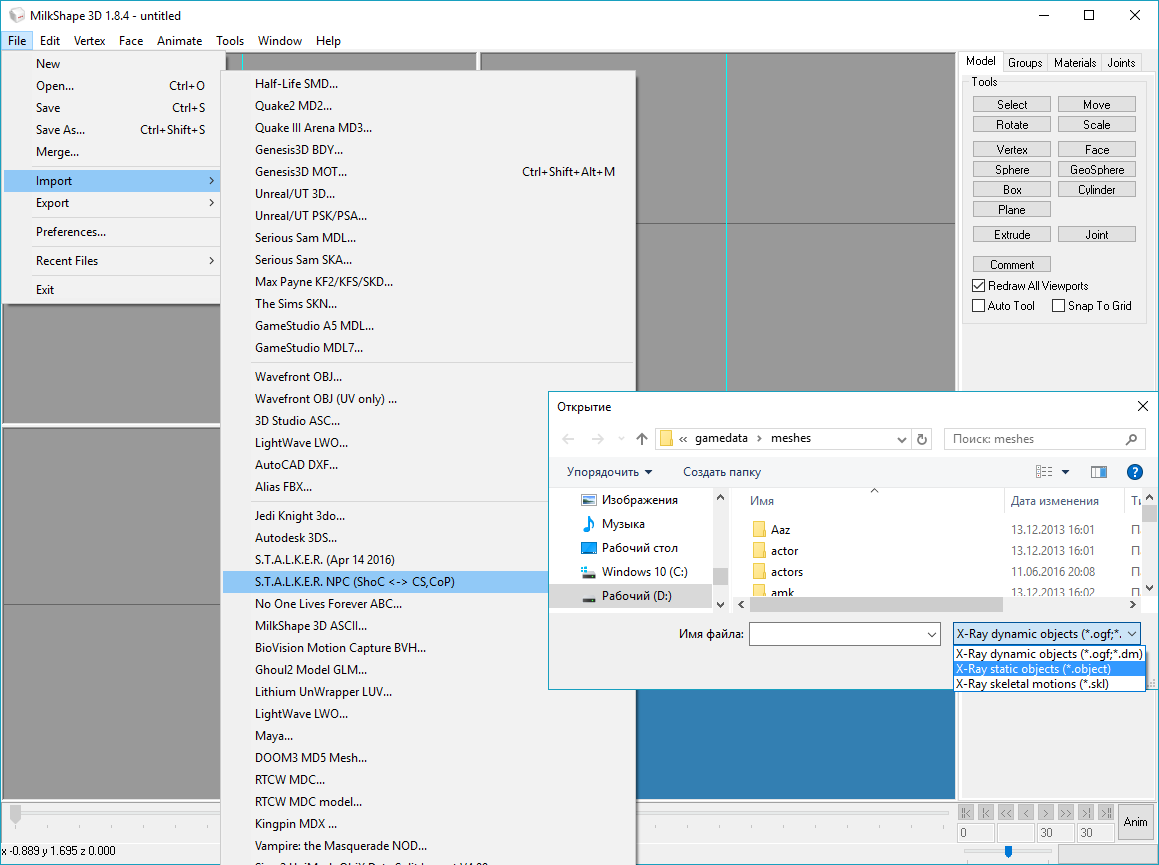Jump to last animation frame
The height and width of the screenshot is (865, 1159).
1105,813
